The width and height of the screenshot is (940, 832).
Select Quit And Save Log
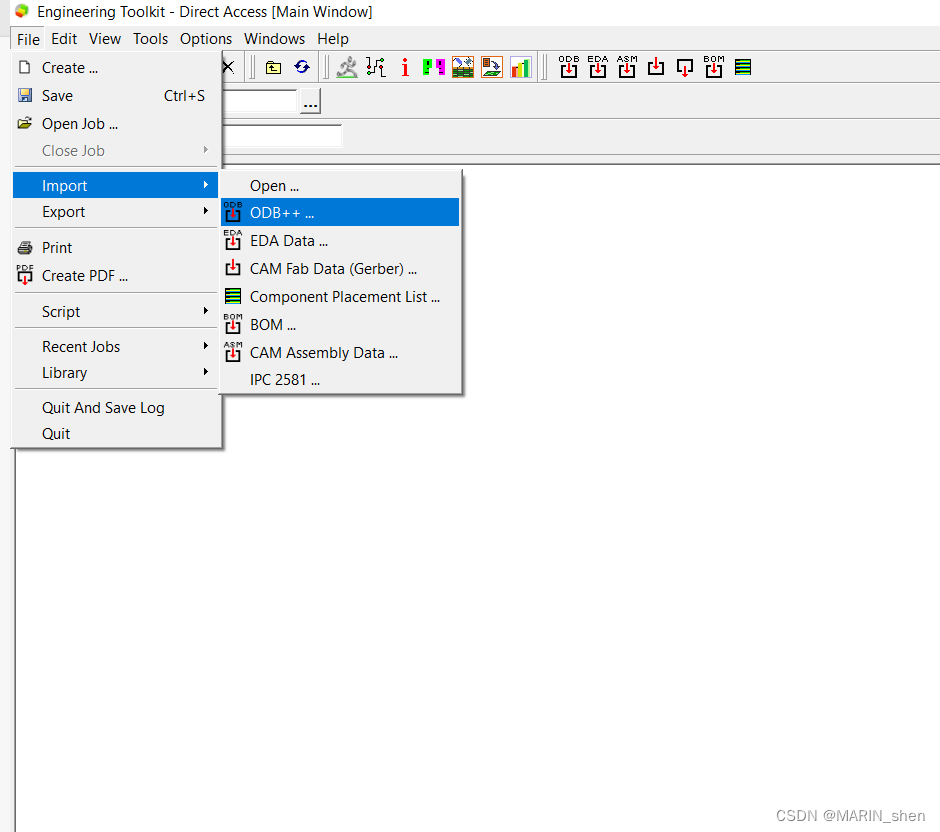117,408
